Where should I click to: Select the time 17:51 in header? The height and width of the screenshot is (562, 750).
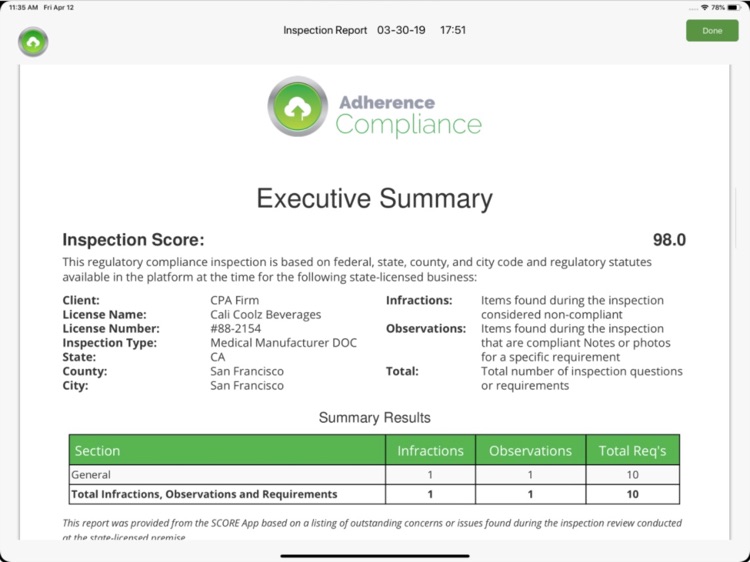click(452, 30)
